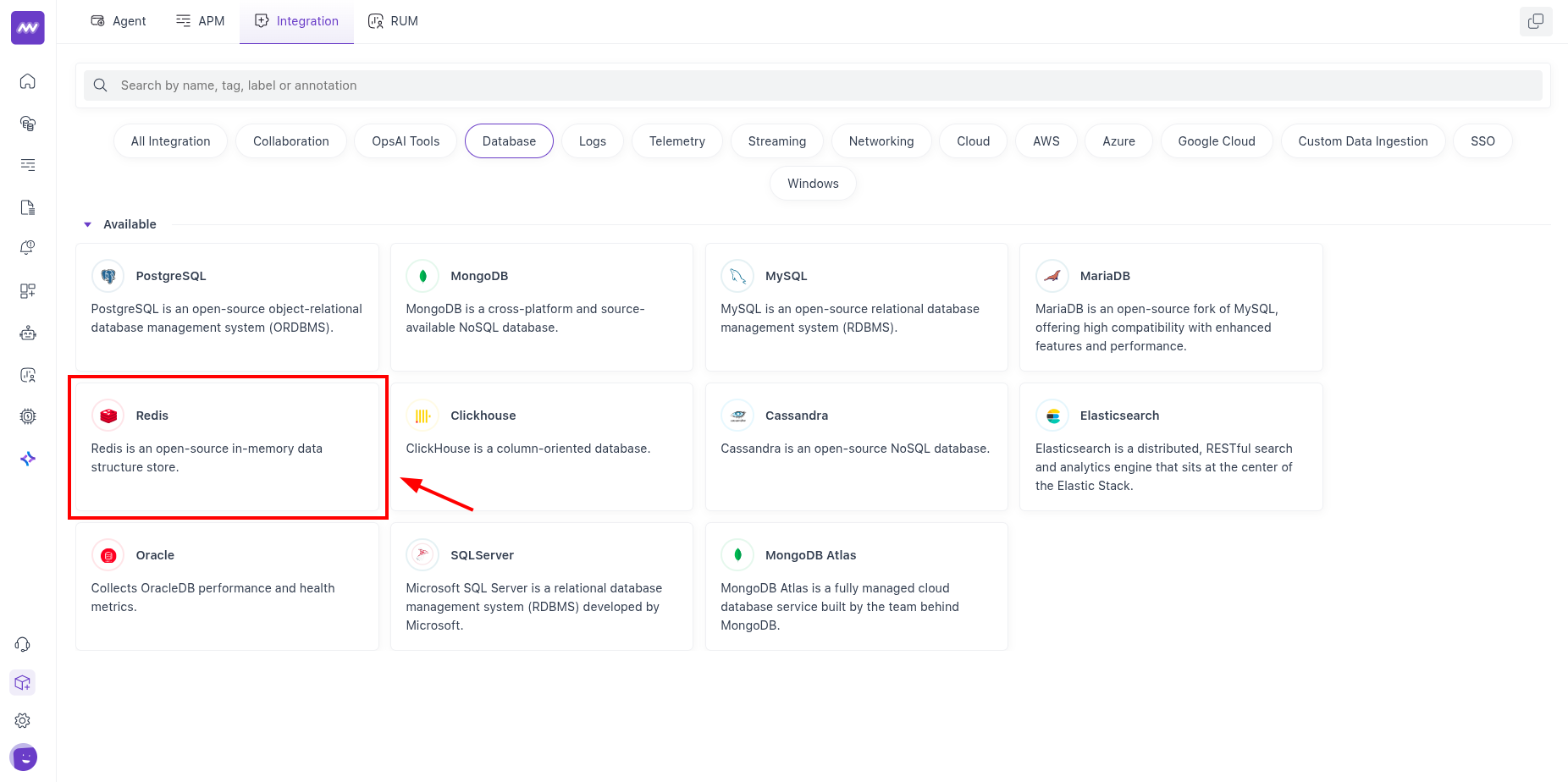The height and width of the screenshot is (782, 1568).
Task: Switch to the APM tab
Action: coord(200,20)
